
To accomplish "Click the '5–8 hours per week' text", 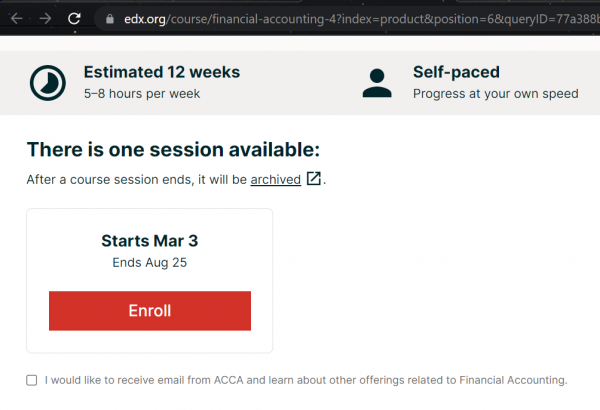I will coord(142,94).
